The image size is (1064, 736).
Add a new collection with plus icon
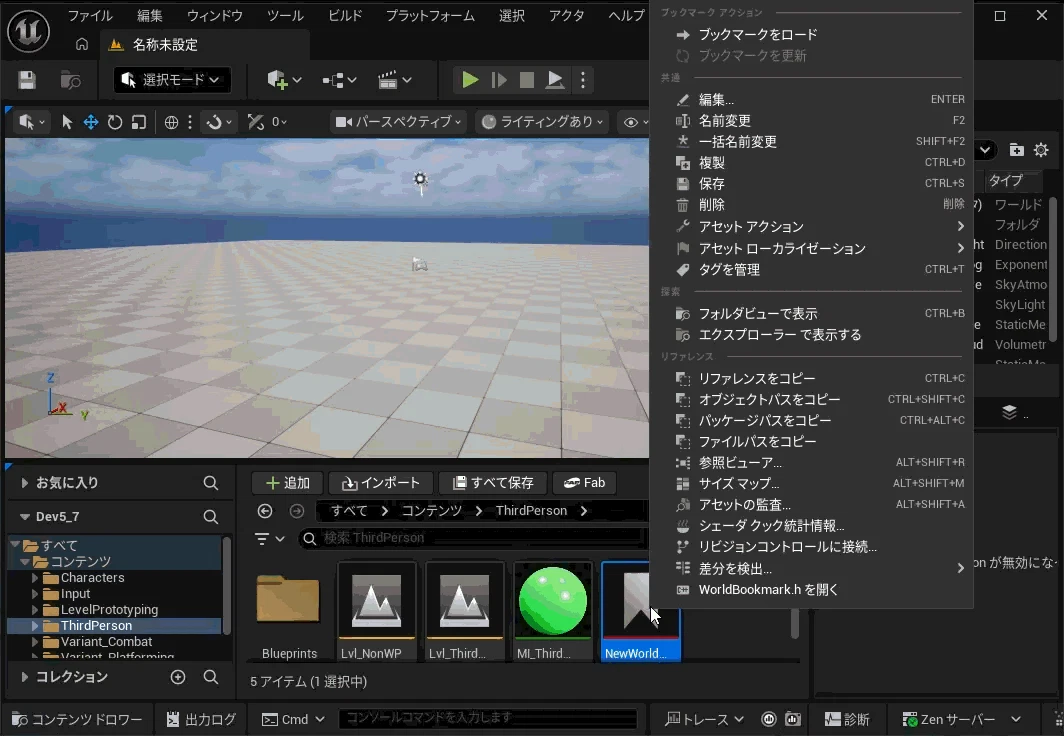tap(178, 677)
